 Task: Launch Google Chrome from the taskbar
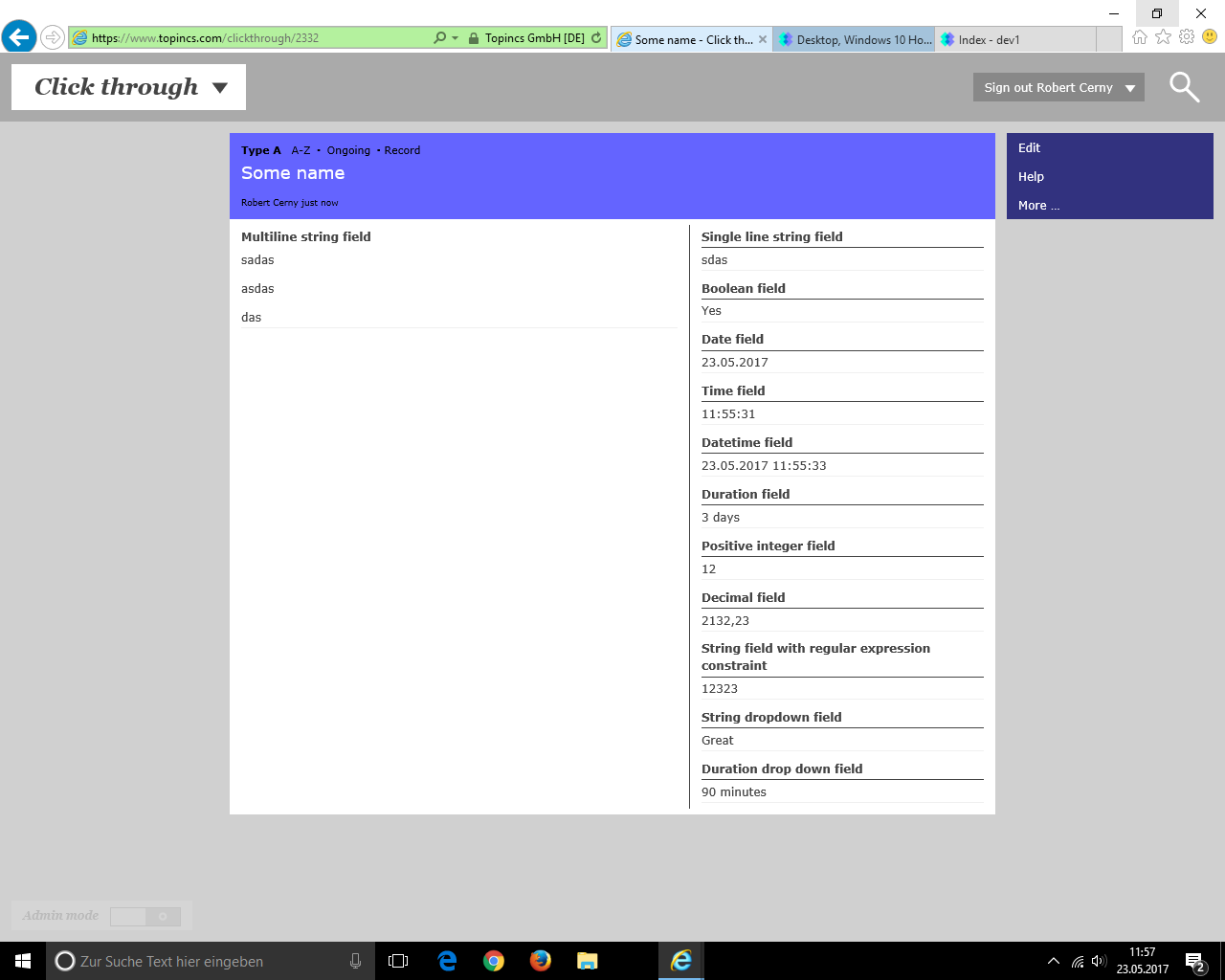tap(494, 961)
